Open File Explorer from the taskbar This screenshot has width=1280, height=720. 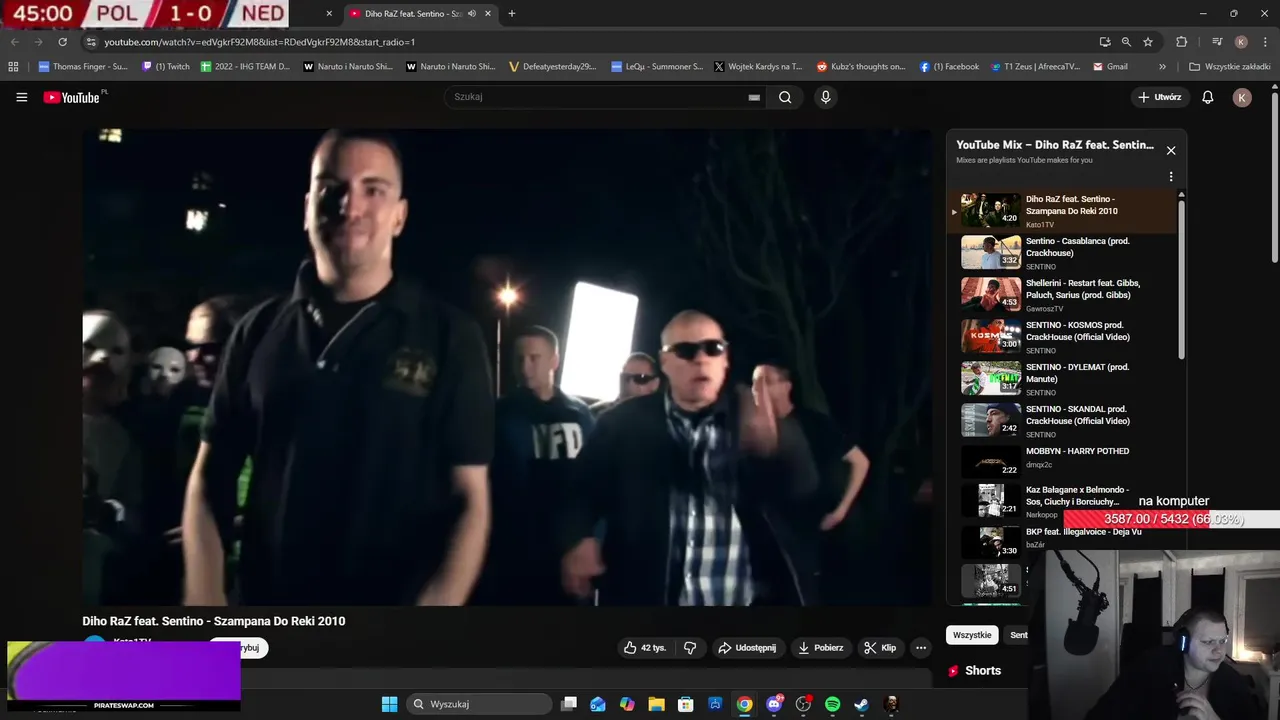[x=656, y=704]
